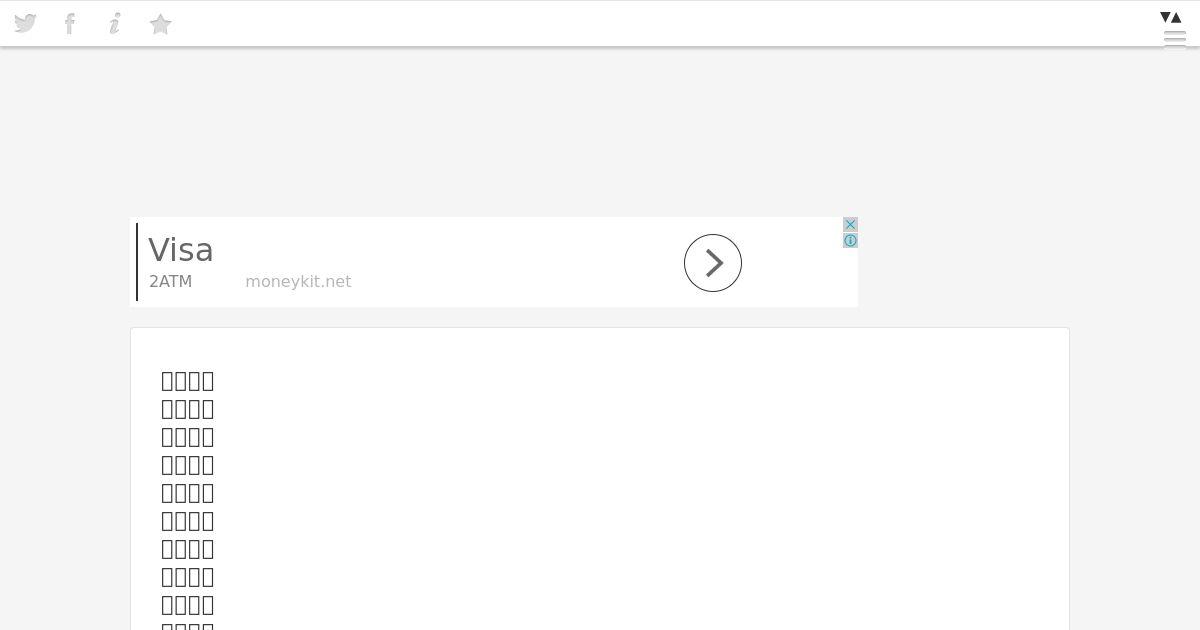The height and width of the screenshot is (630, 1200).
Task: Click the partially cut-off bottom row of boxes
Action: tap(188, 626)
